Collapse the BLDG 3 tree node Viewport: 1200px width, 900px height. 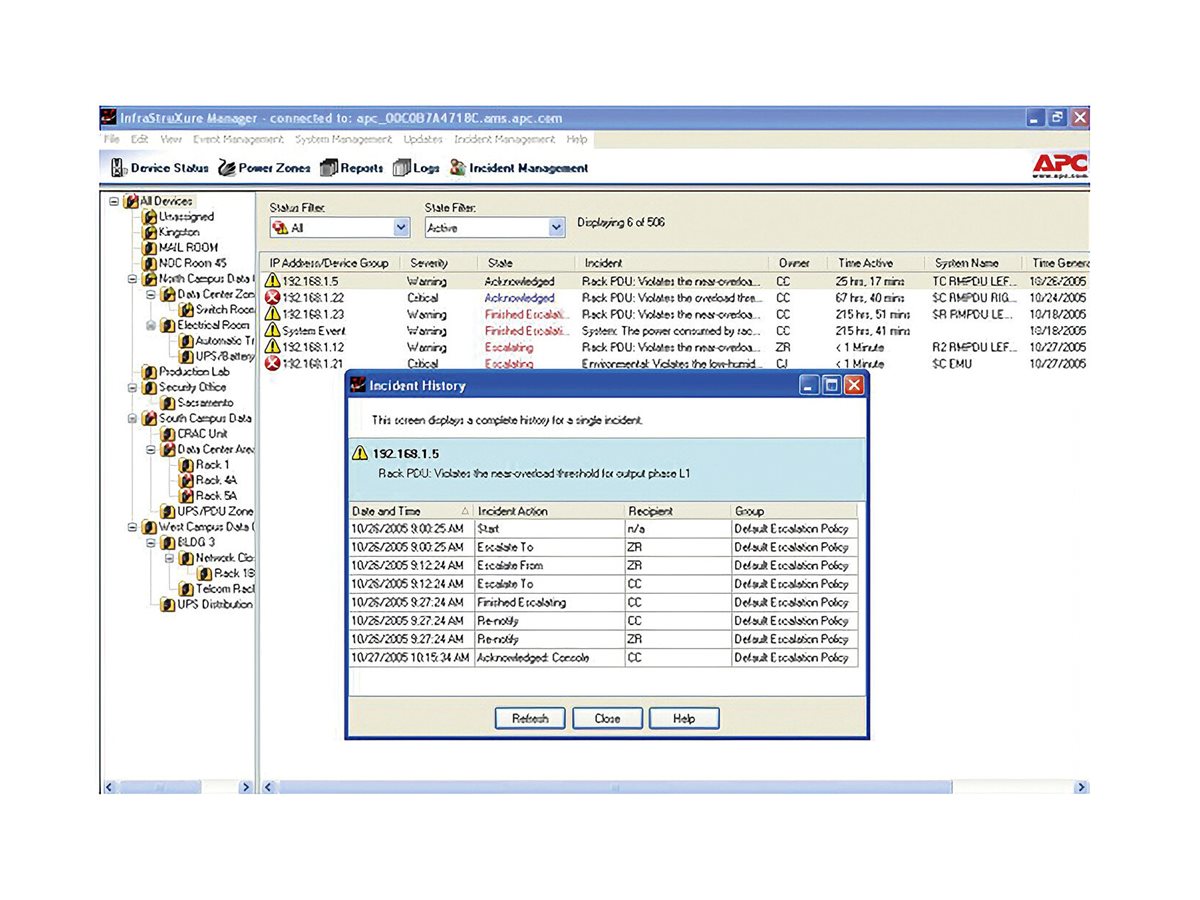coord(152,543)
